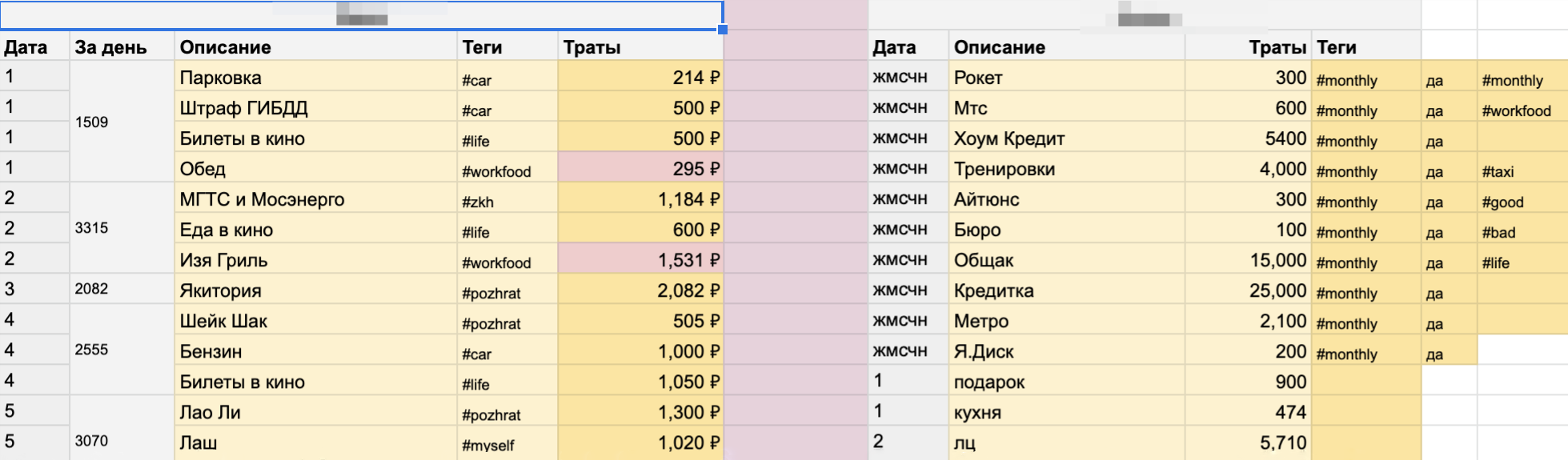Click the daily total 3070 cell
The image size is (1568, 460).
click(x=122, y=428)
